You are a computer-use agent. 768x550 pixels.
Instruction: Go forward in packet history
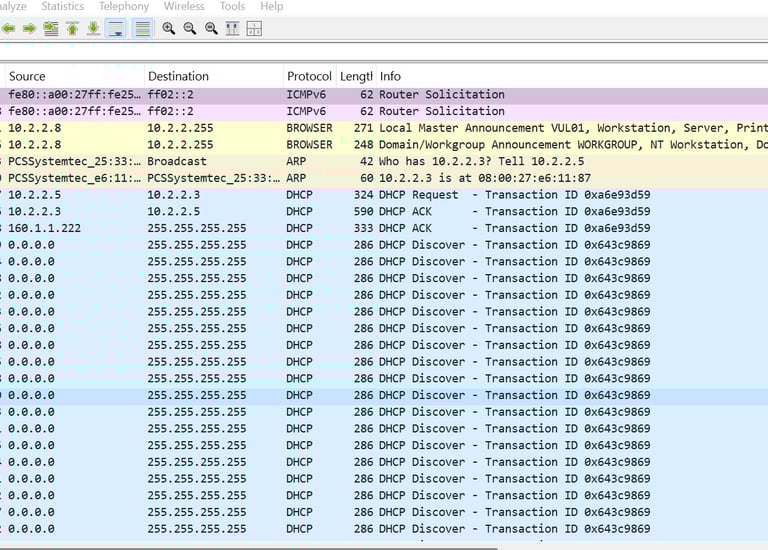pos(29,28)
